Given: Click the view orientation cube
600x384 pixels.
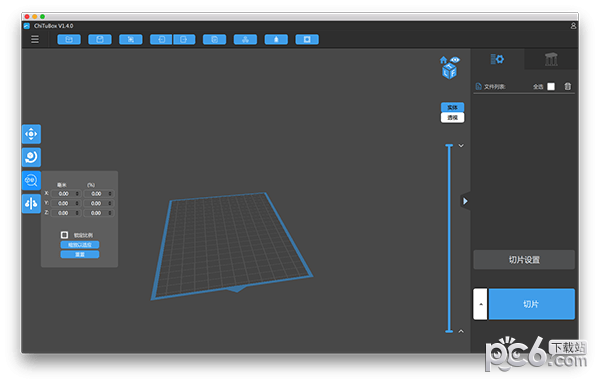Looking at the screenshot, I should [x=449, y=71].
